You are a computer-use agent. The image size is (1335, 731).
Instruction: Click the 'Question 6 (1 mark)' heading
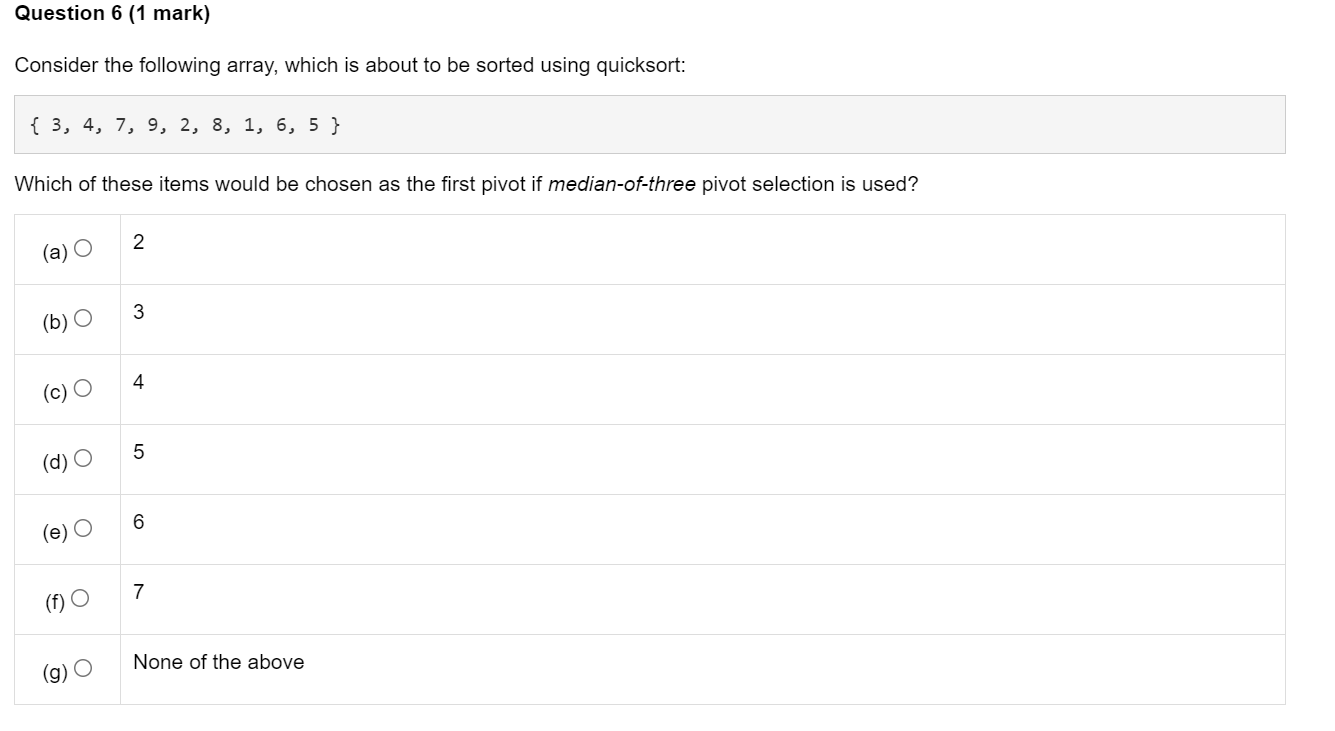coord(112,13)
